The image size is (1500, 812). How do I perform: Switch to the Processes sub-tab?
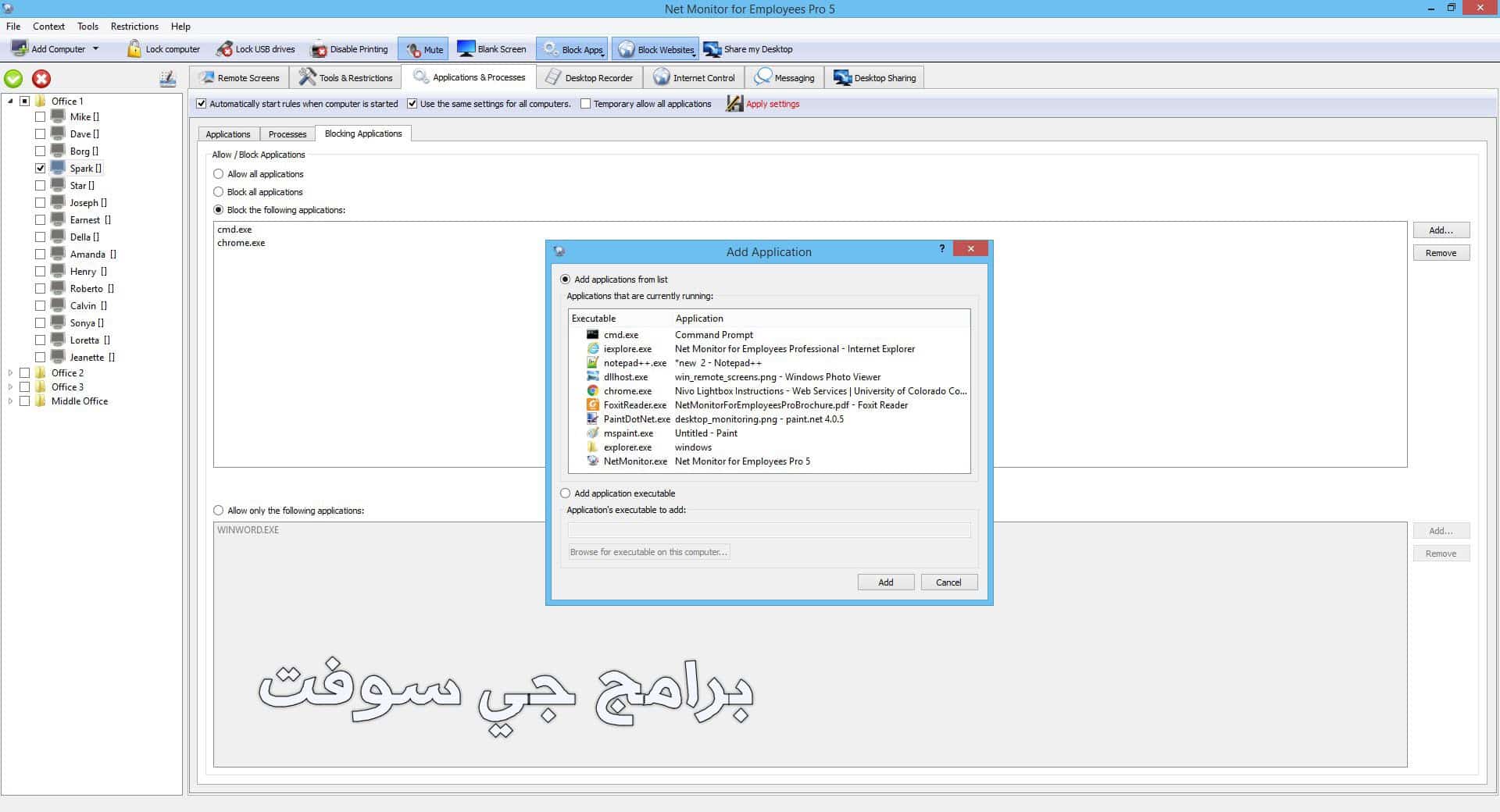287,134
